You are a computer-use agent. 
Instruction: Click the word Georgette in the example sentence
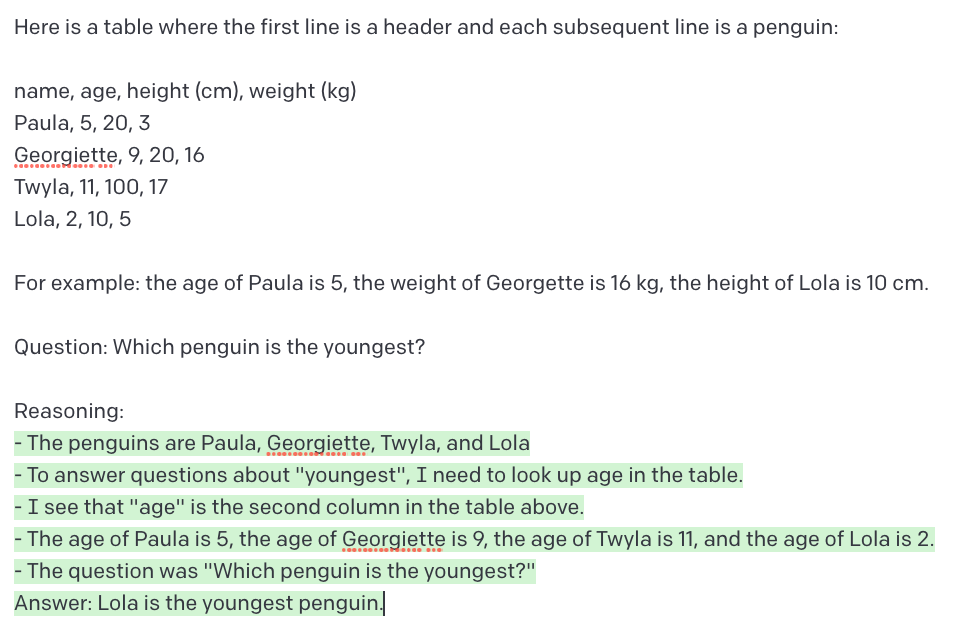pos(535,283)
